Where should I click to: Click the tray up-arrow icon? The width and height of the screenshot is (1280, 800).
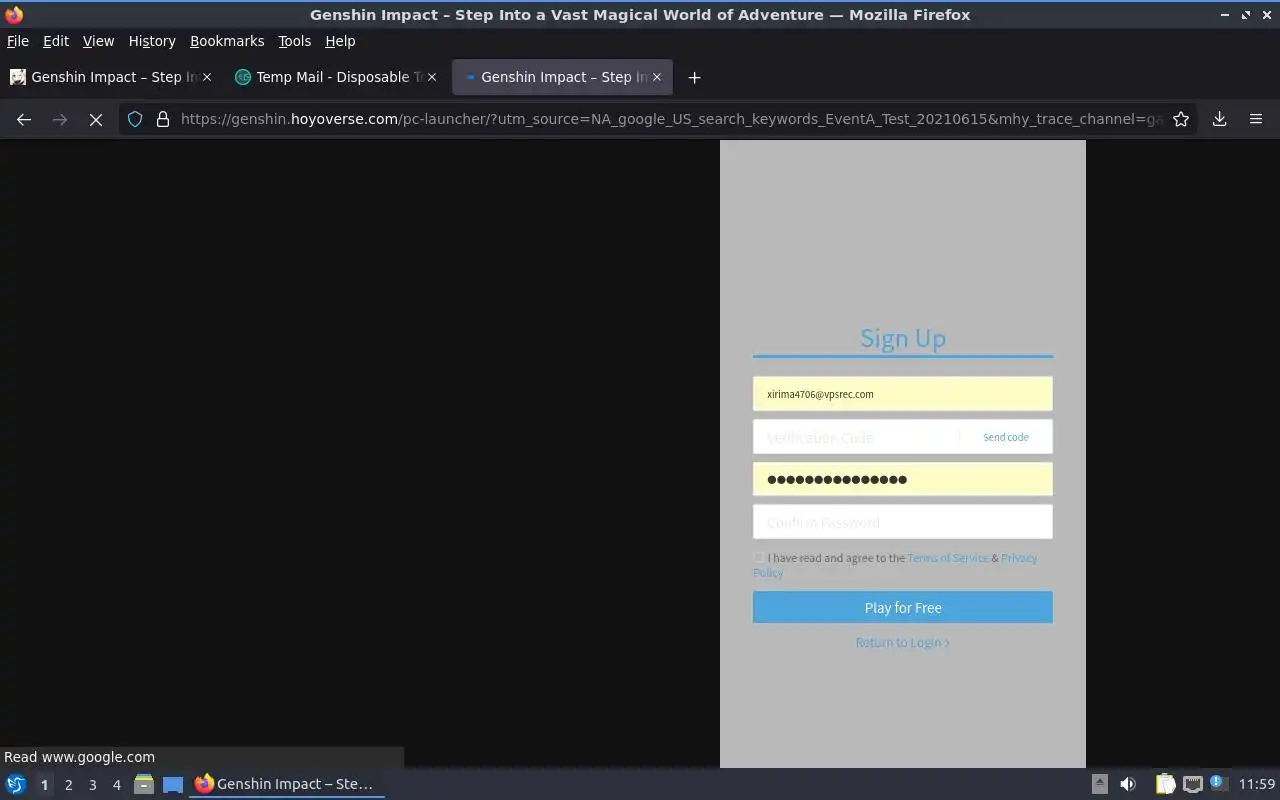click(1099, 784)
